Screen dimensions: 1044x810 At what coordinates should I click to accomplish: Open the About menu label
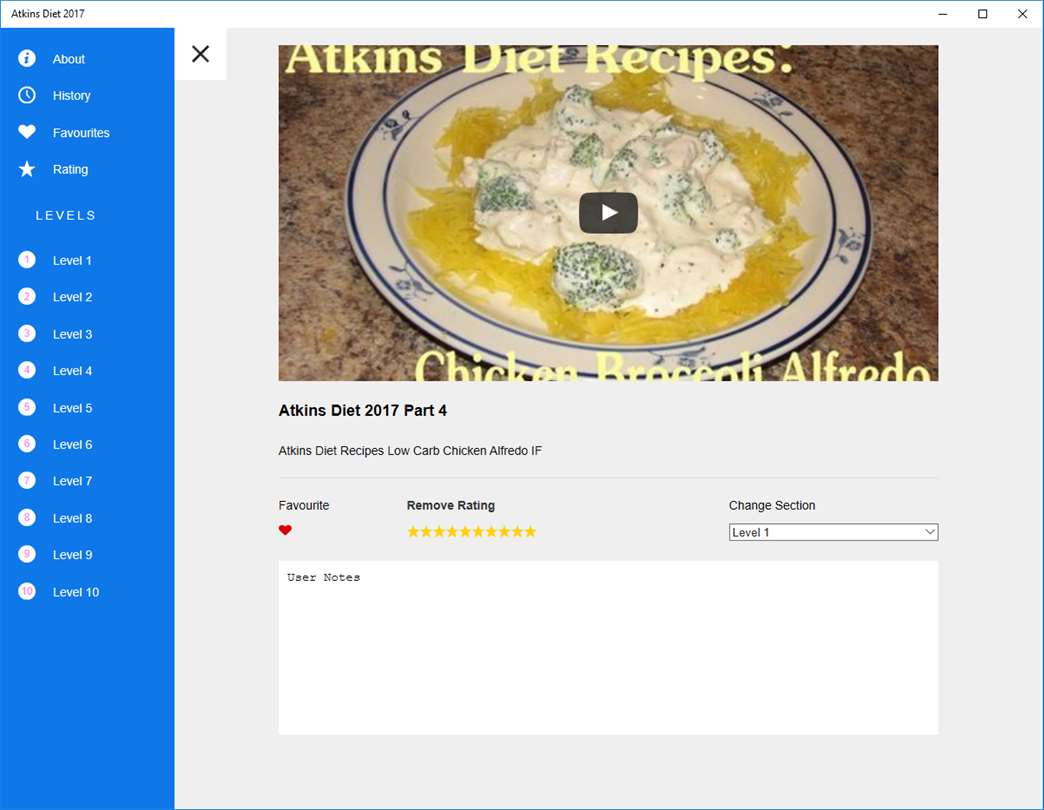[69, 59]
